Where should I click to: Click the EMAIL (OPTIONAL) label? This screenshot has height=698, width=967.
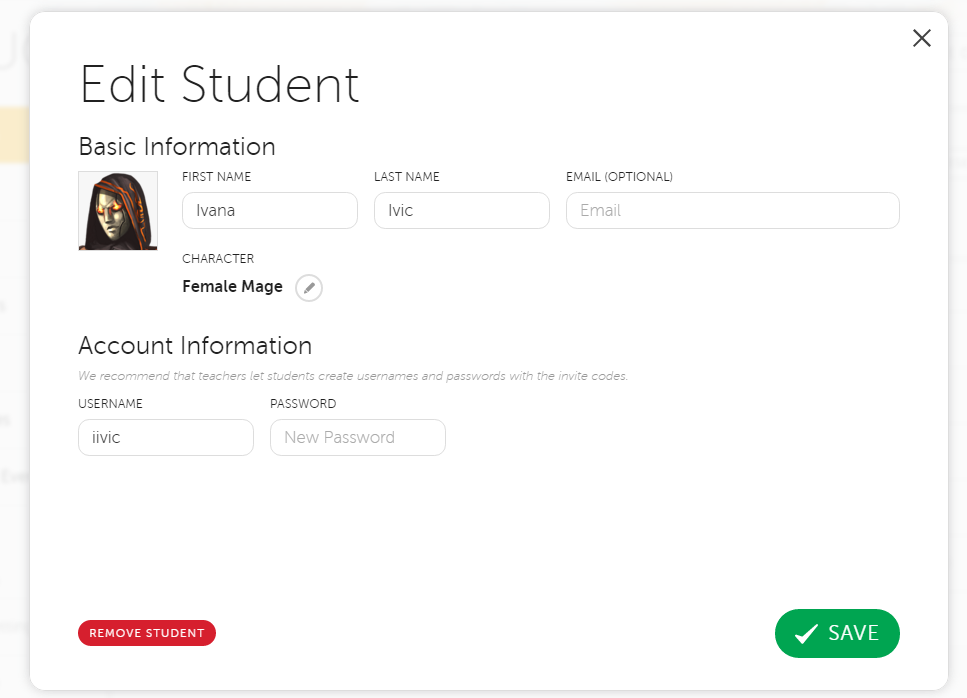[x=619, y=177]
